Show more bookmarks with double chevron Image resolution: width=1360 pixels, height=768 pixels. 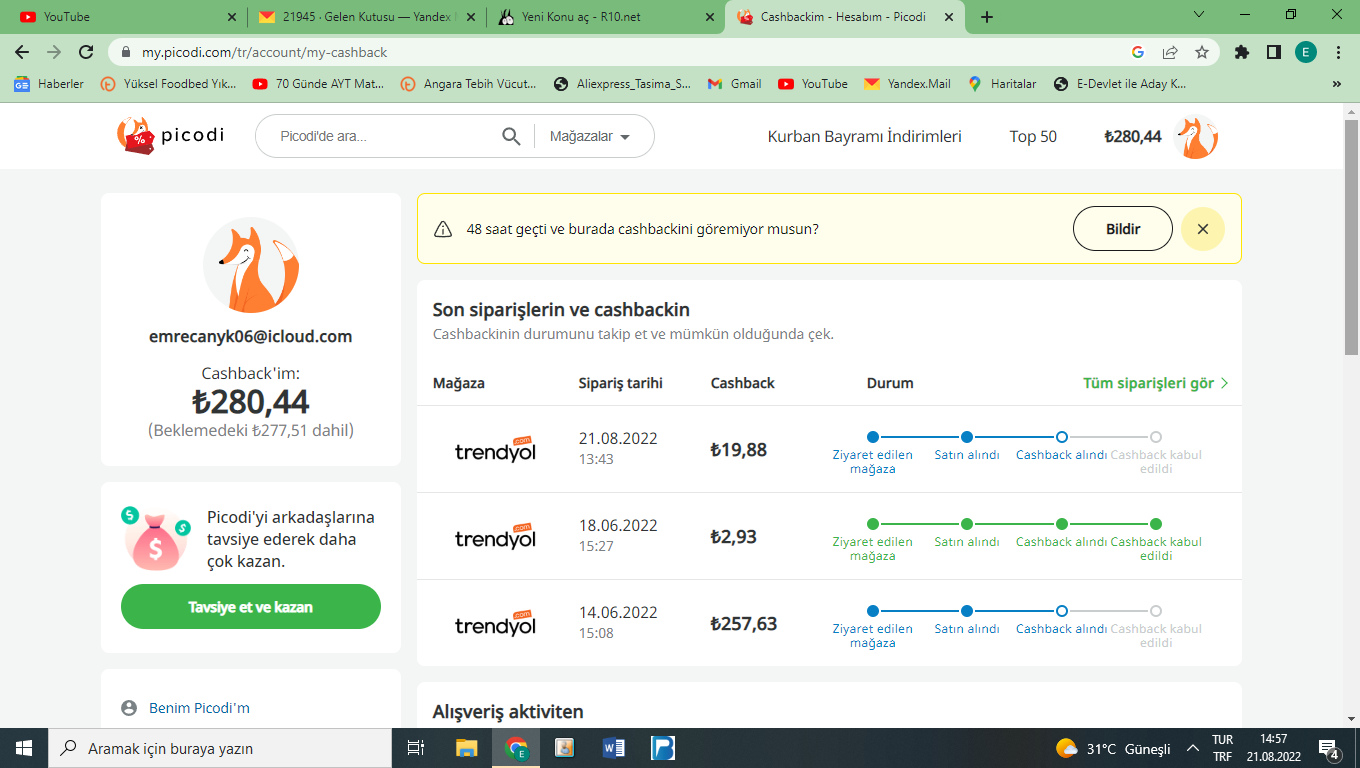point(1337,85)
